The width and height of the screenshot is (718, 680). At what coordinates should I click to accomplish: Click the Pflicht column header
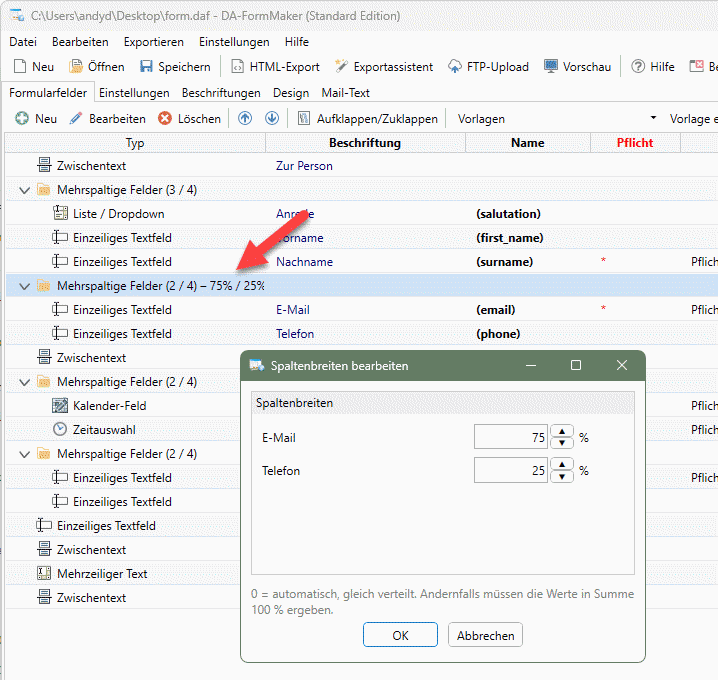pyautogui.click(x=635, y=142)
